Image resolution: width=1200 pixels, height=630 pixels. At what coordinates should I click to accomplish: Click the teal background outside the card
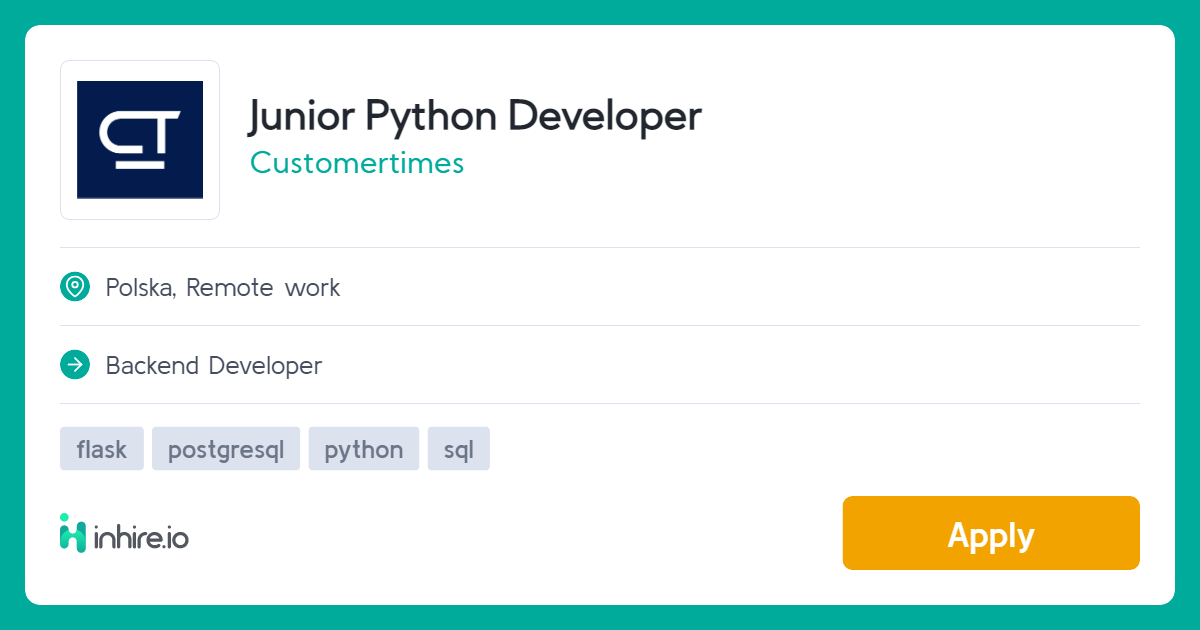tap(600, 12)
